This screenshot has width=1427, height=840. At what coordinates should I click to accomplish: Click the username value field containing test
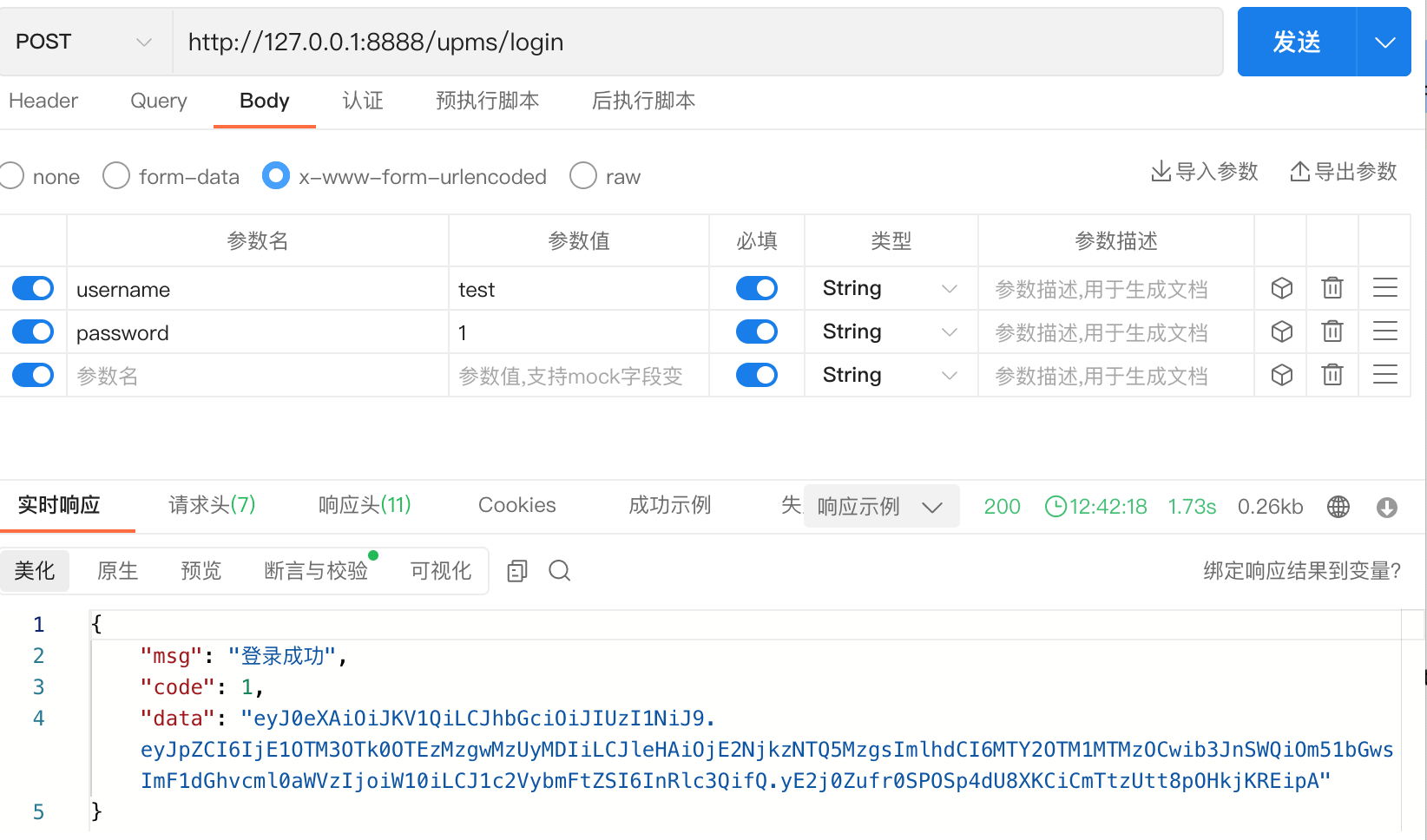tap(579, 289)
